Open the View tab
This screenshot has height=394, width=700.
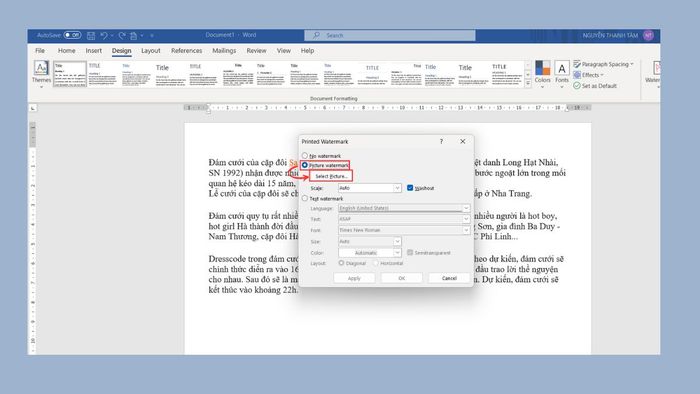283,51
